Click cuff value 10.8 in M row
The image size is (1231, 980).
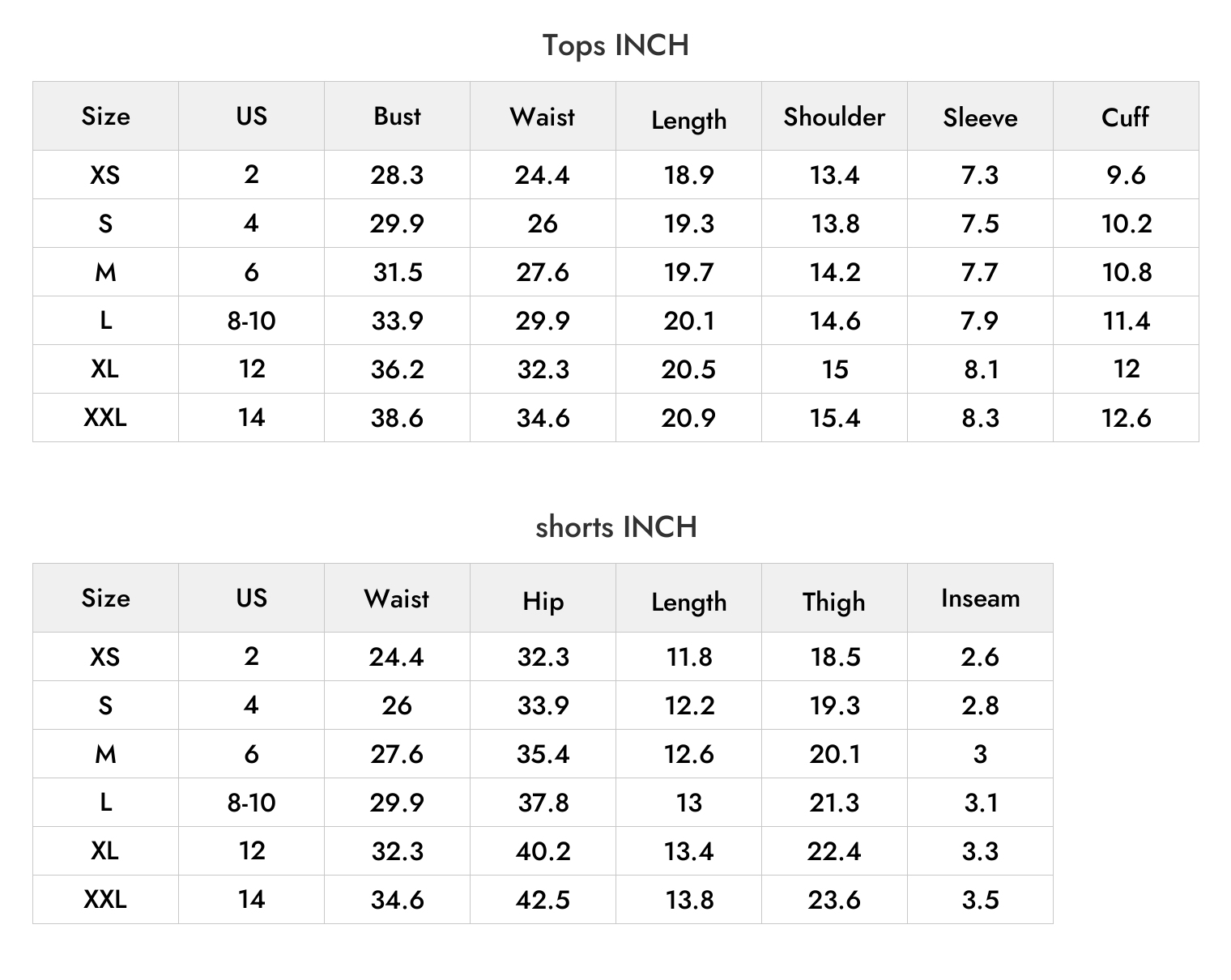1127,272
